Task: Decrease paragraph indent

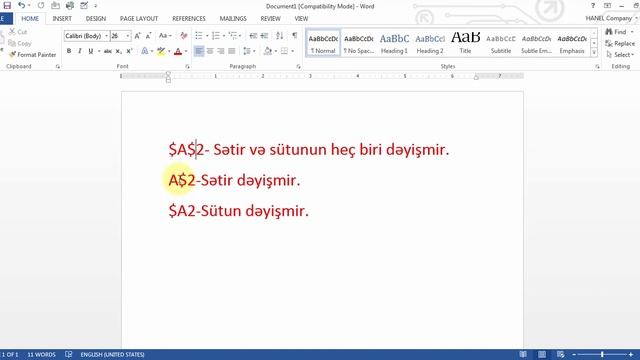Action: coord(253,36)
